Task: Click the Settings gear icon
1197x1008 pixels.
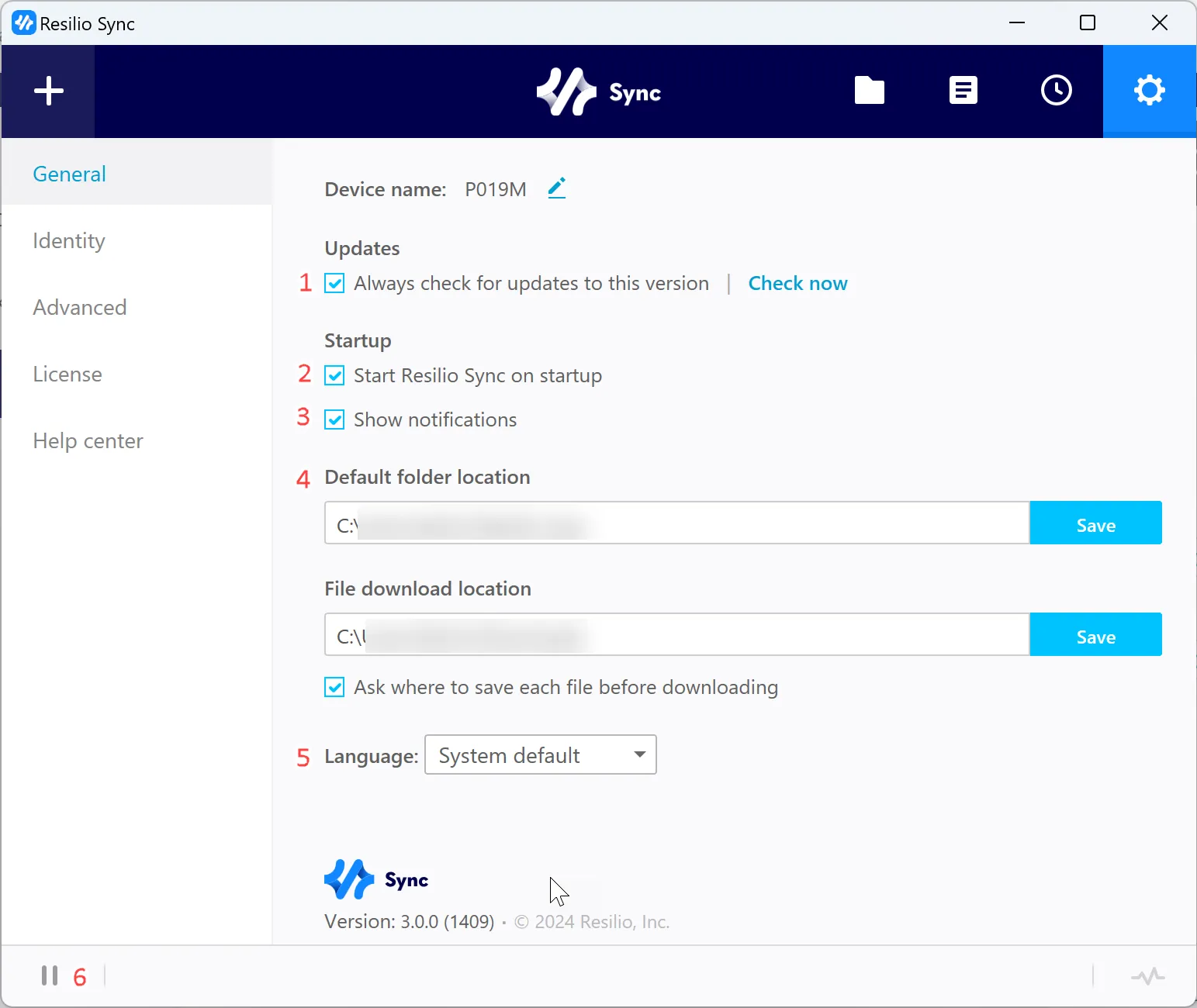Action: [1149, 91]
